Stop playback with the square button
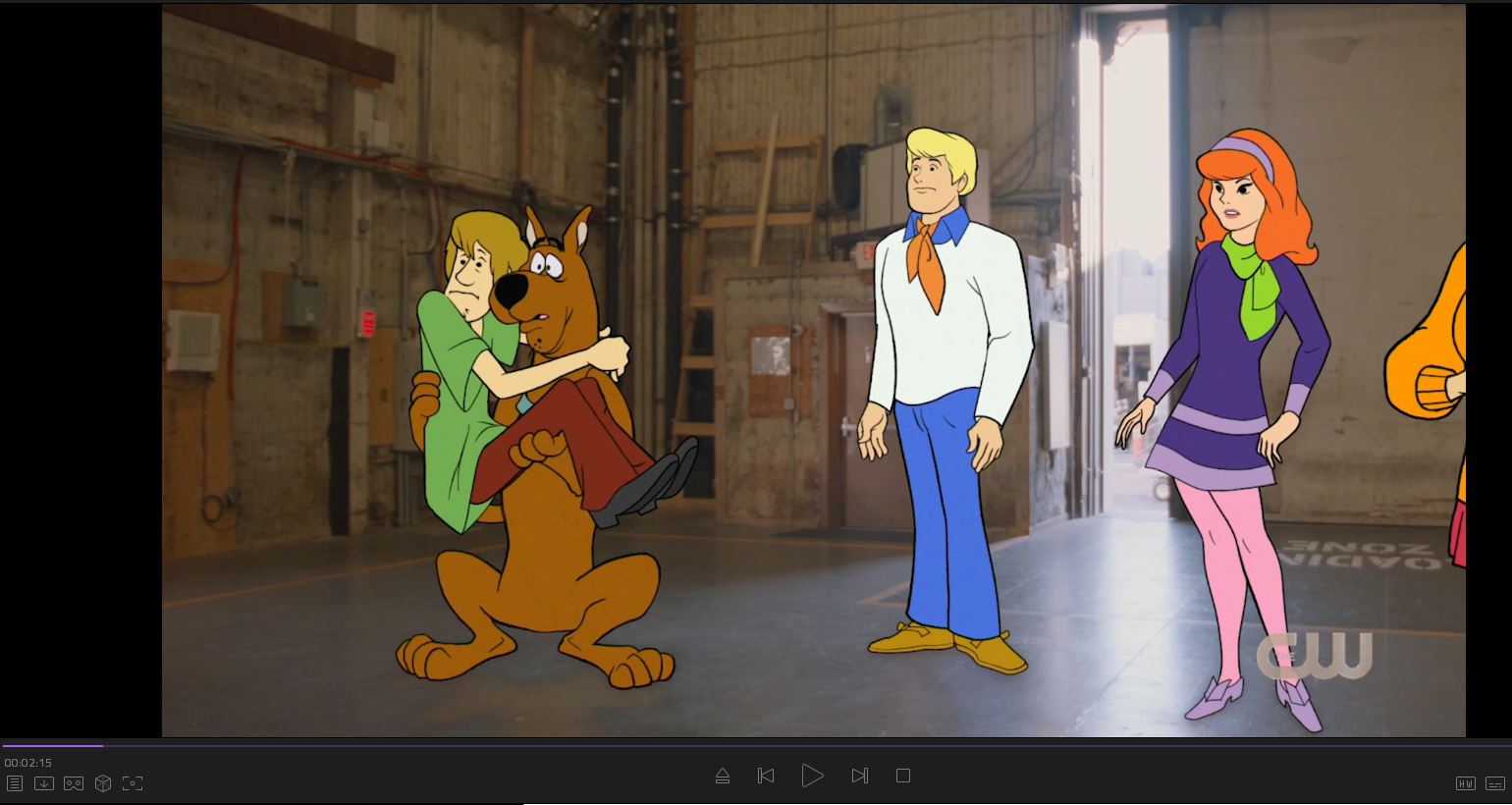Image resolution: width=1512 pixels, height=805 pixels. click(x=903, y=776)
